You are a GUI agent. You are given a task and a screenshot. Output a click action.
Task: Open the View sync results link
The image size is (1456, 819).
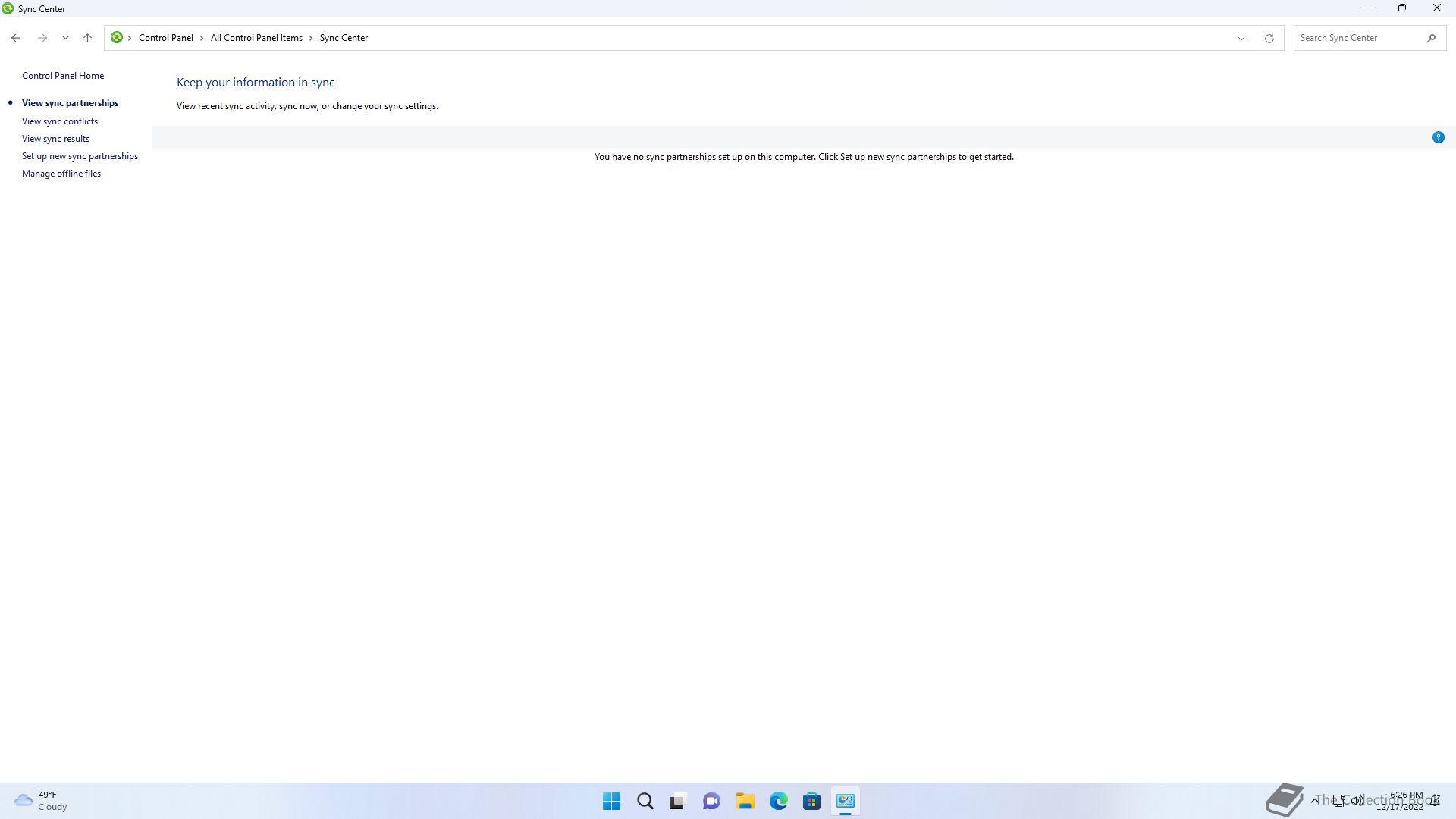click(x=55, y=139)
